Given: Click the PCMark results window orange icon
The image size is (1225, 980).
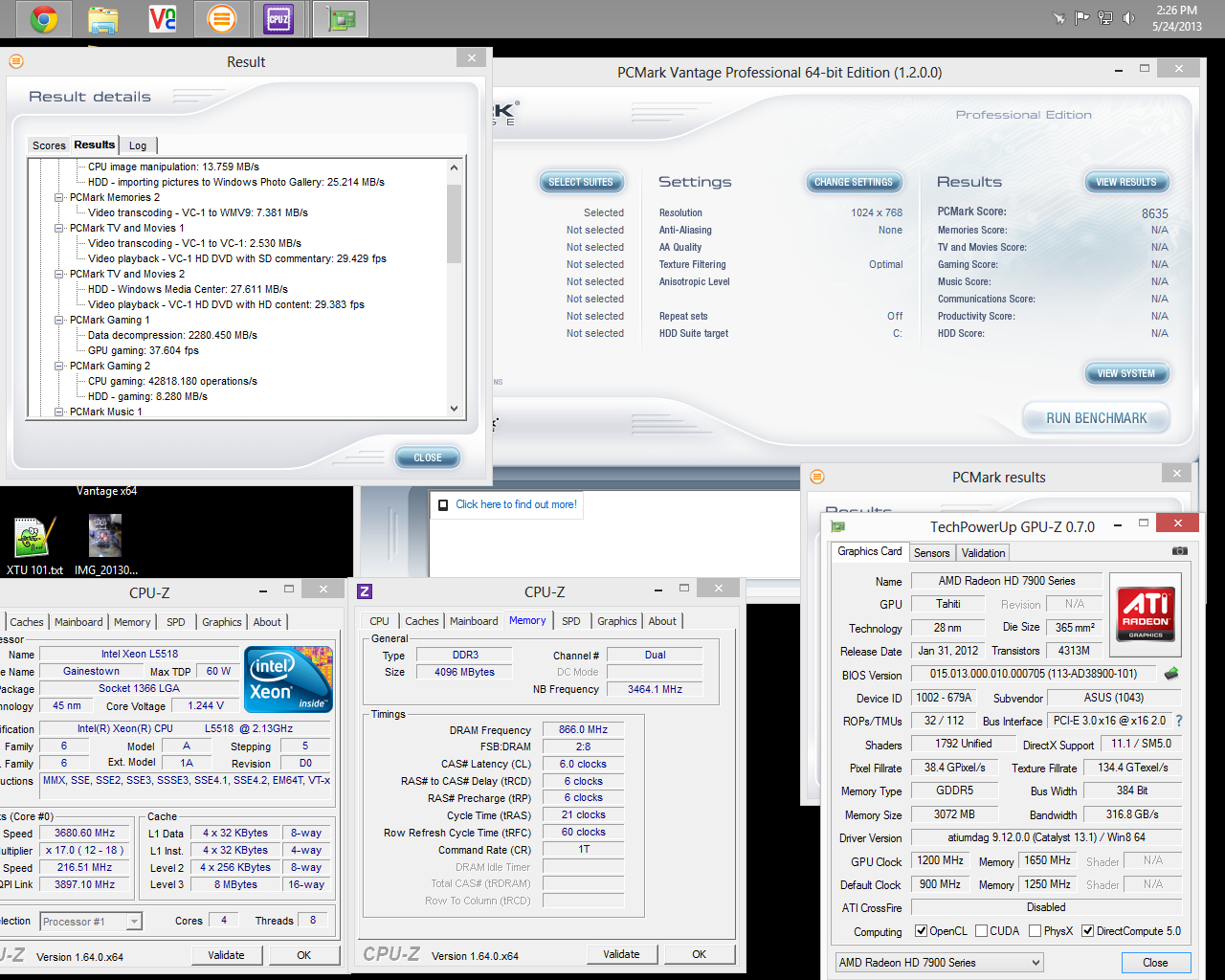Looking at the screenshot, I should pyautogui.click(x=817, y=477).
